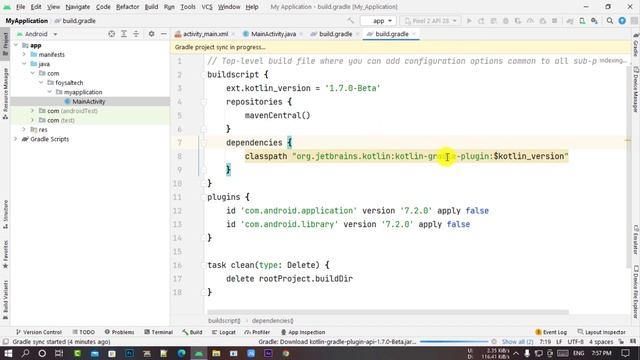Expand the com (androidTest) package
Viewport: 640px width, 360px height.
coord(32,111)
